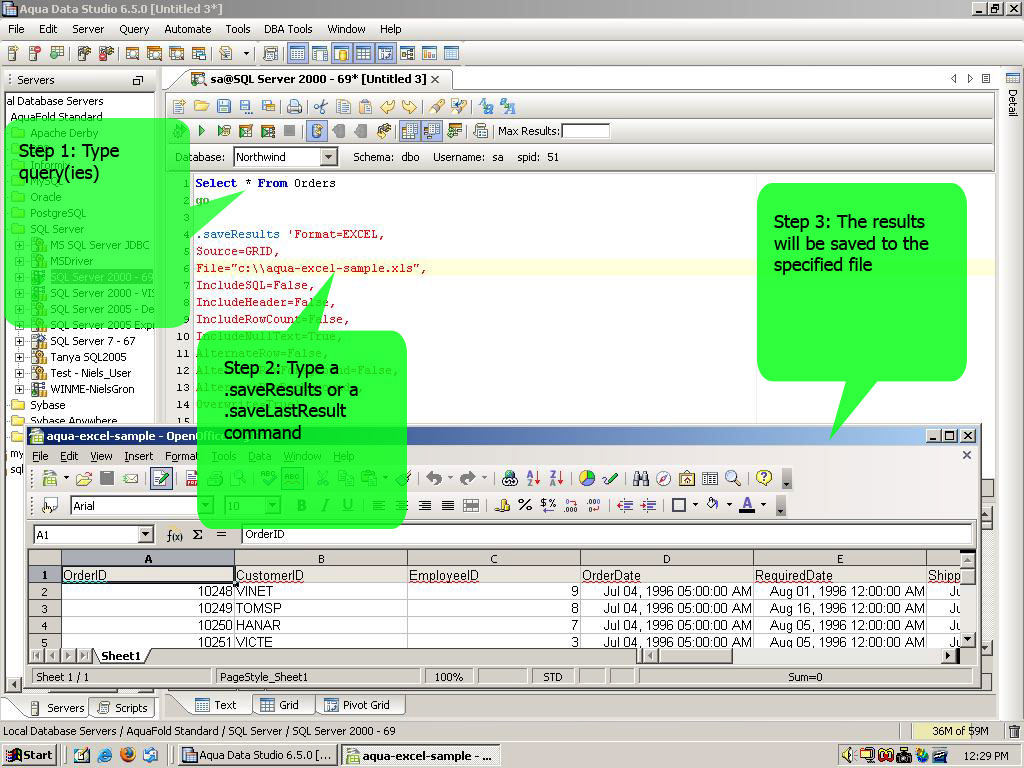1024x768 pixels.
Task: Open the DBA Tools menu
Action: coord(288,29)
